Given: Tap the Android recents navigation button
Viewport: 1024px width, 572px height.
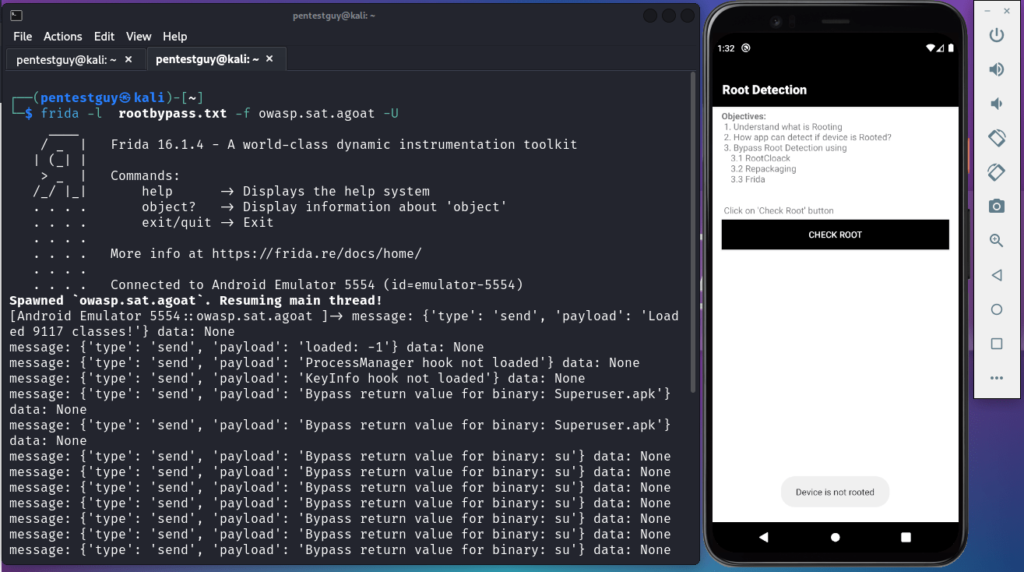Looking at the screenshot, I should tap(905, 537).
